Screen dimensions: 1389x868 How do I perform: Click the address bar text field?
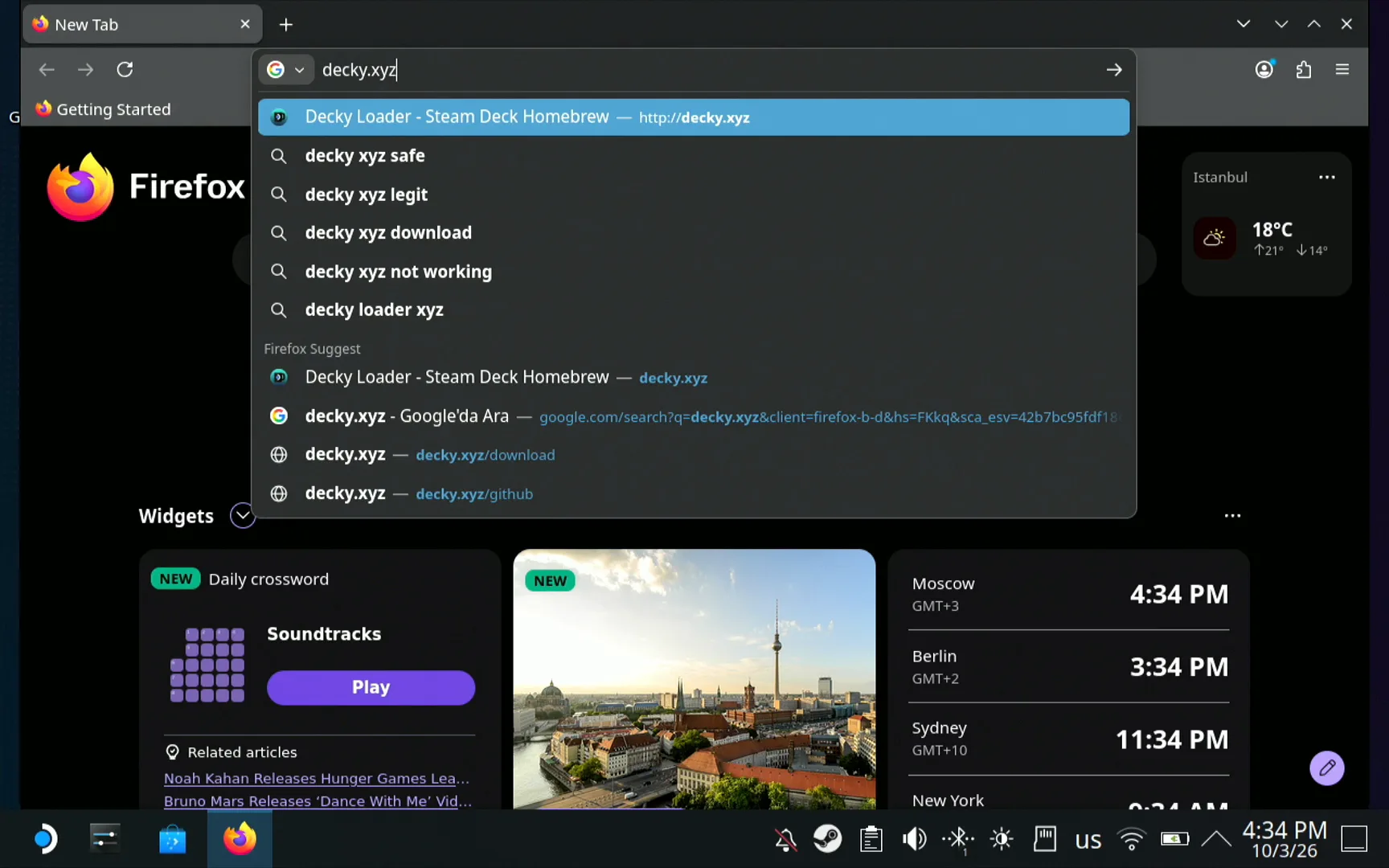tap(707, 70)
